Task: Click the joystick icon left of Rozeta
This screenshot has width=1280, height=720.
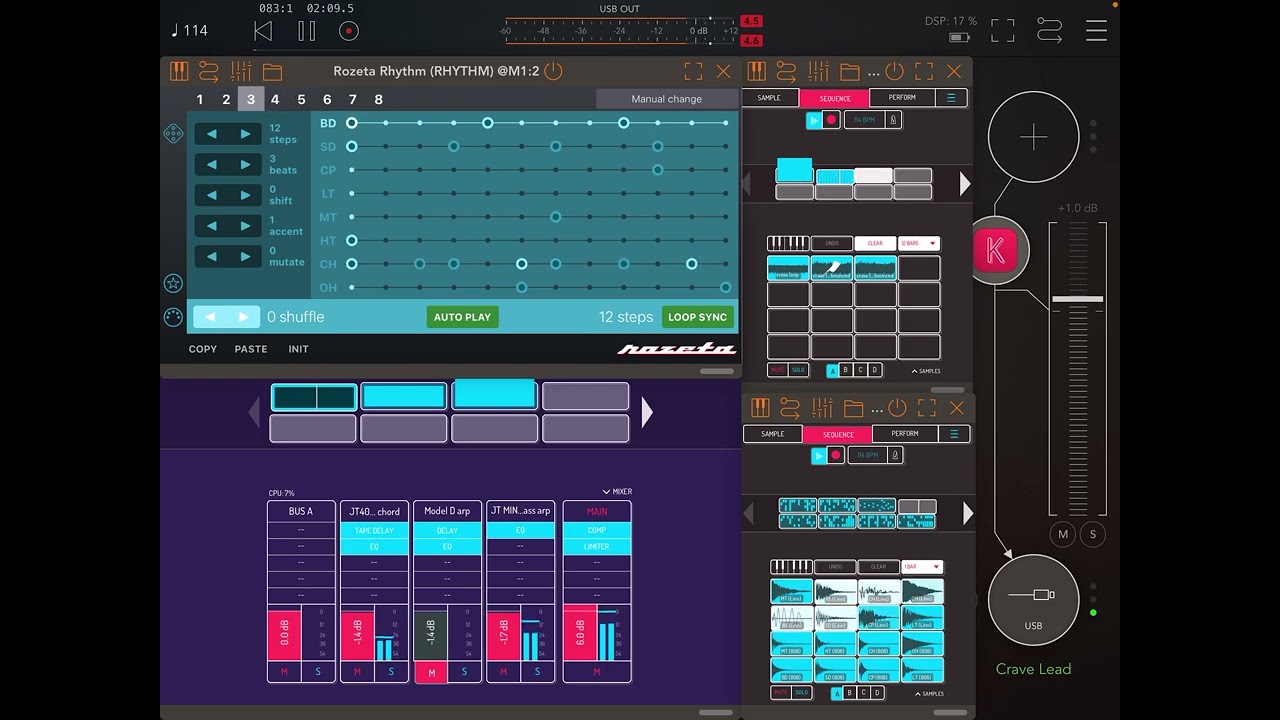Action: pos(173,133)
